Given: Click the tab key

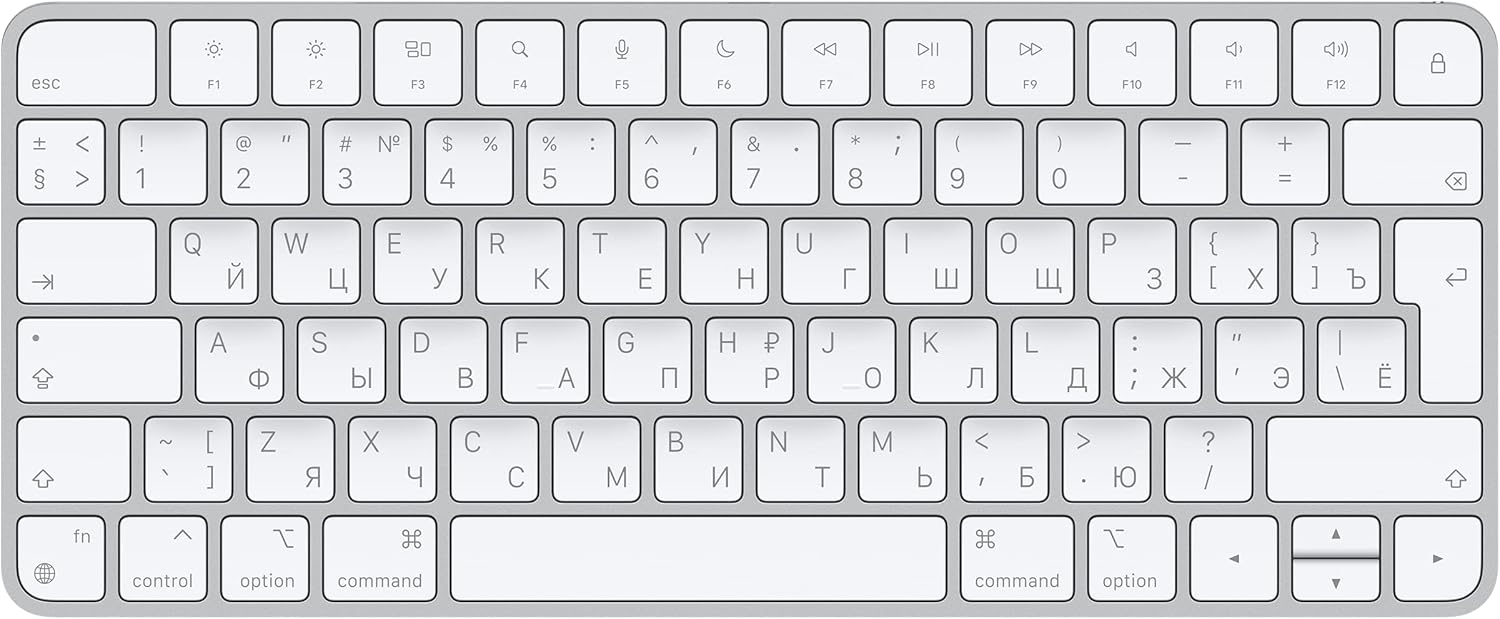Looking at the screenshot, I should (86, 261).
